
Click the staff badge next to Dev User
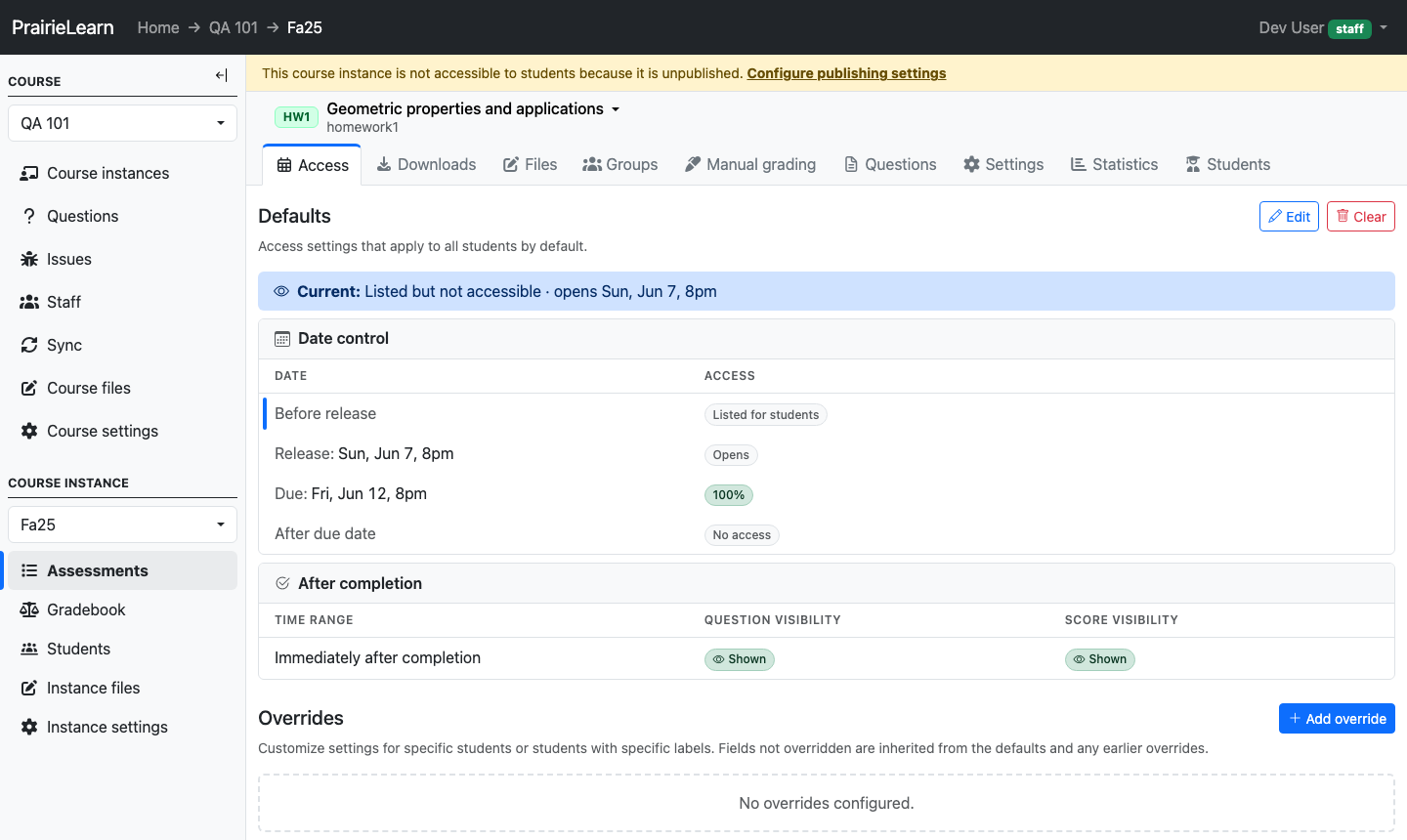point(1349,28)
